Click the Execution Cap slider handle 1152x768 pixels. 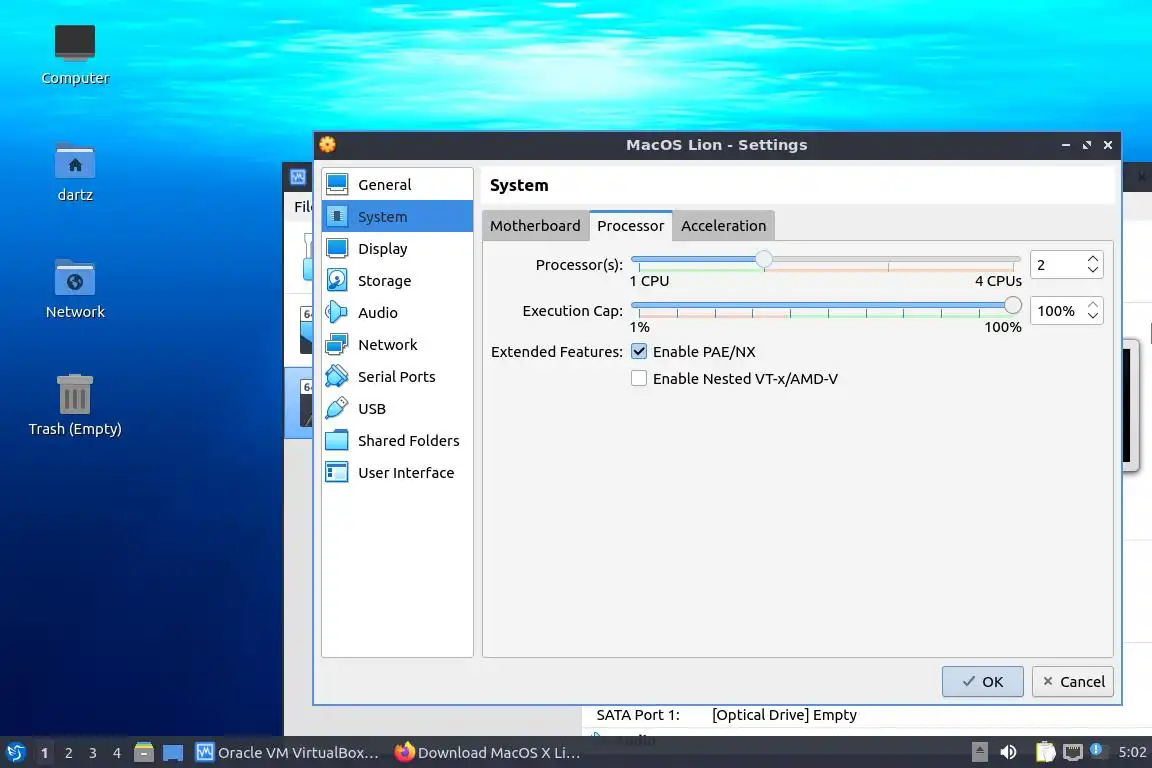pyautogui.click(x=1012, y=305)
